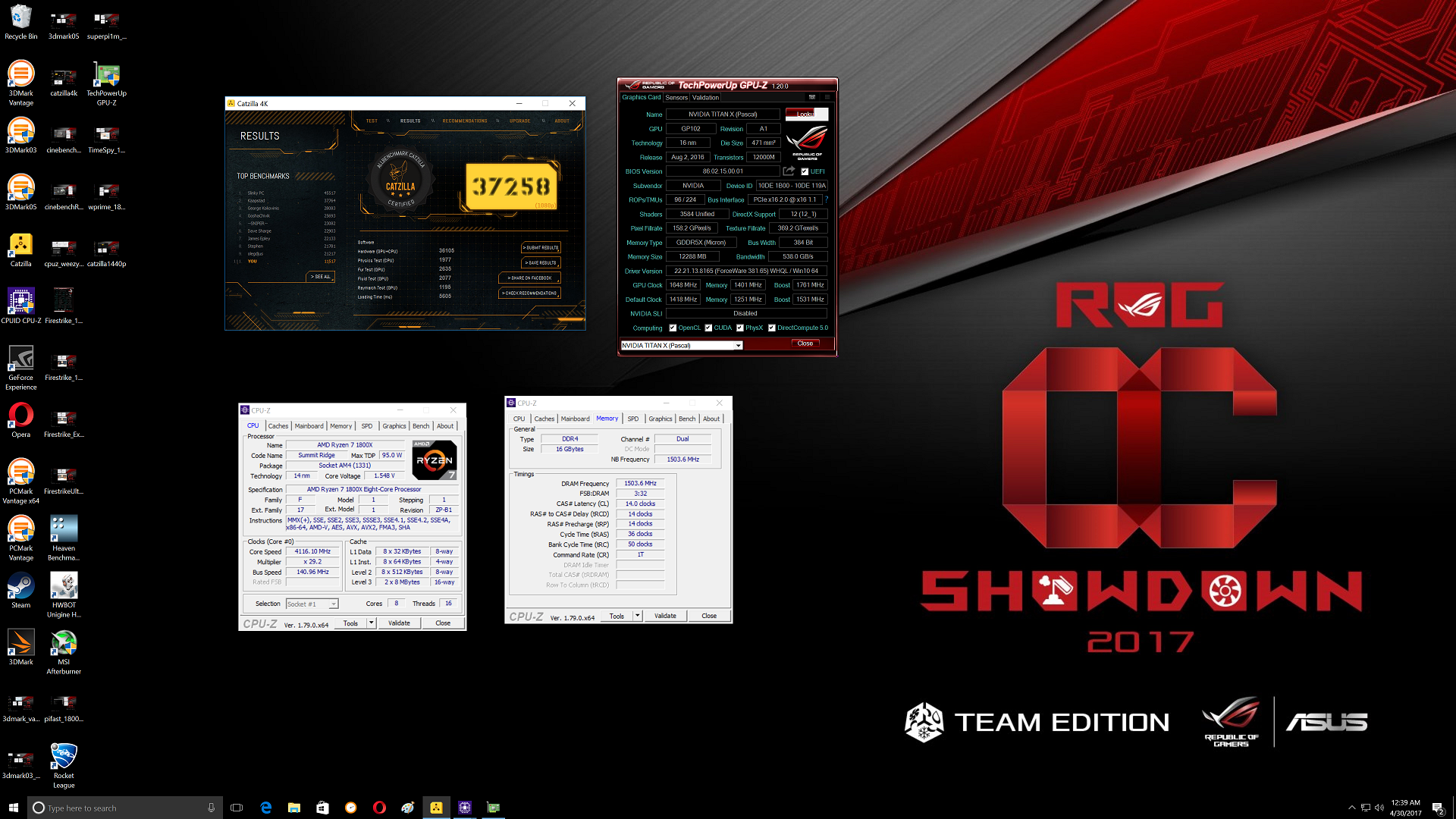Click Save Results in Catzilla
Viewport: 1456px width, 819px height.
(541, 263)
